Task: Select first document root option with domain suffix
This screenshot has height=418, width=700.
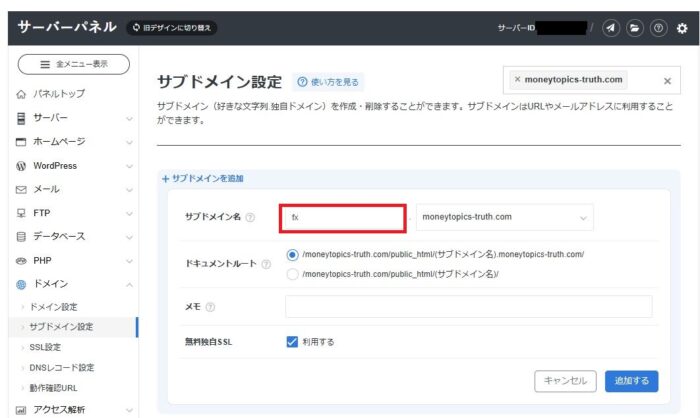Action: 292,254
